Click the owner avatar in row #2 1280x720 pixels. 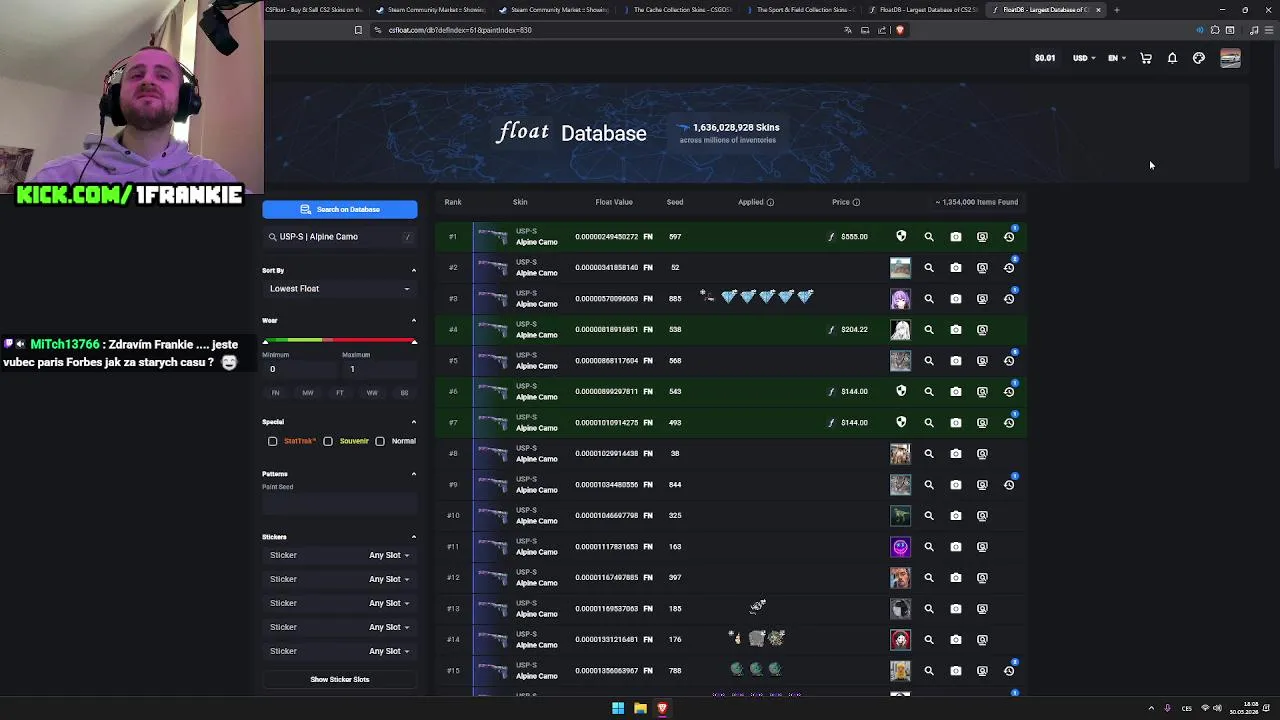[x=901, y=268]
